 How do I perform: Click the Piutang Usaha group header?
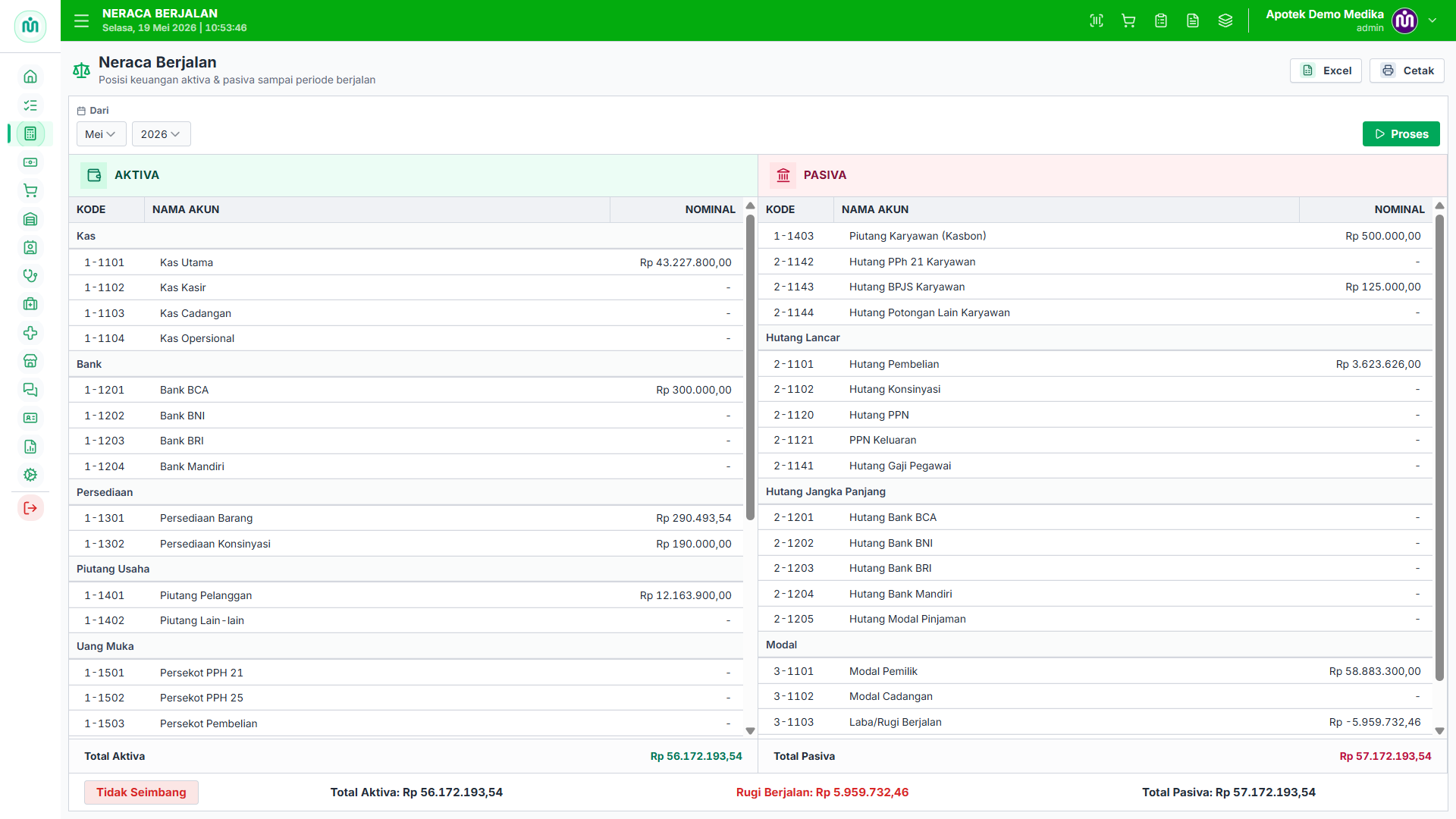coord(406,569)
